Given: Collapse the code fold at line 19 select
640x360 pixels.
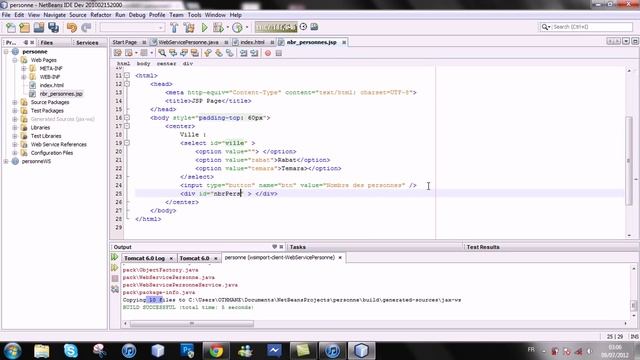Looking at the screenshot, I should (x=127, y=143).
